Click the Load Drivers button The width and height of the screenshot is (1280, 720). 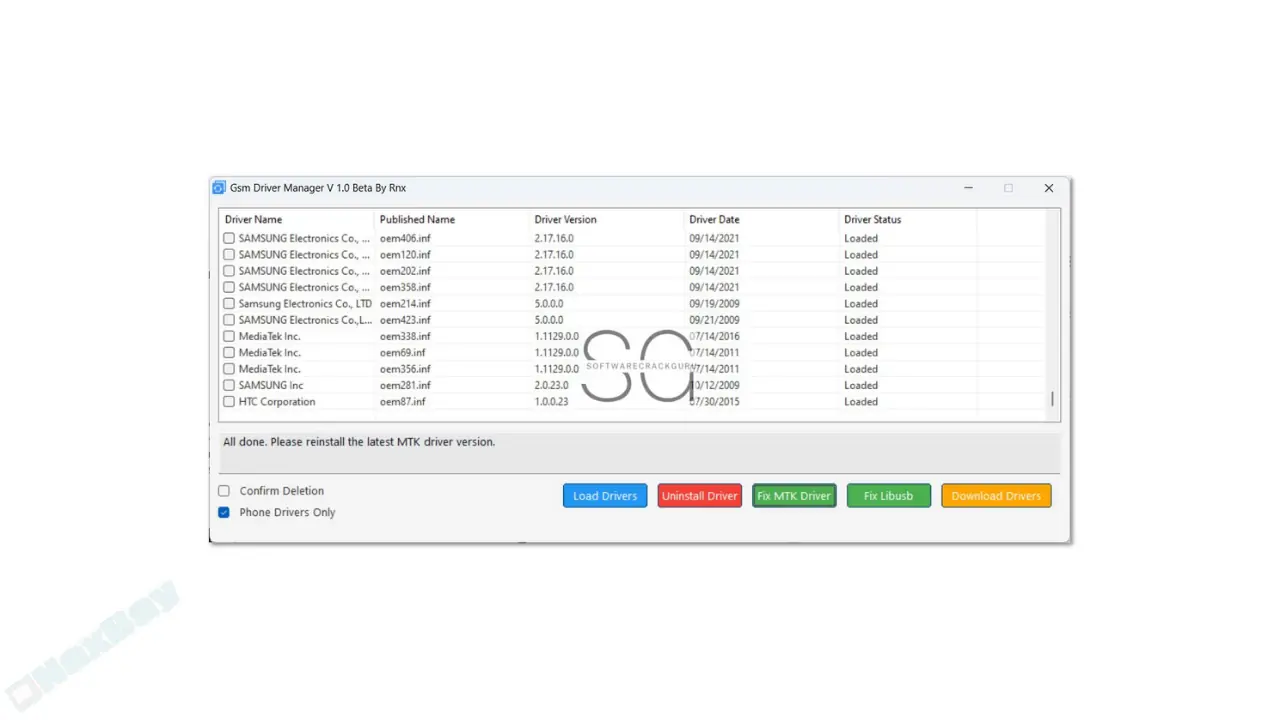click(604, 495)
